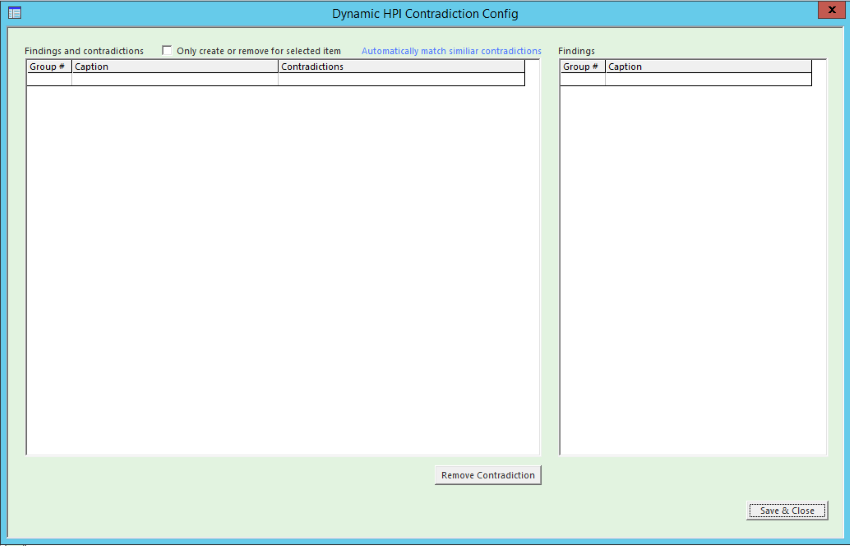Click empty Caption cell in contradictions table row
The image size is (850, 546).
(x=175, y=79)
